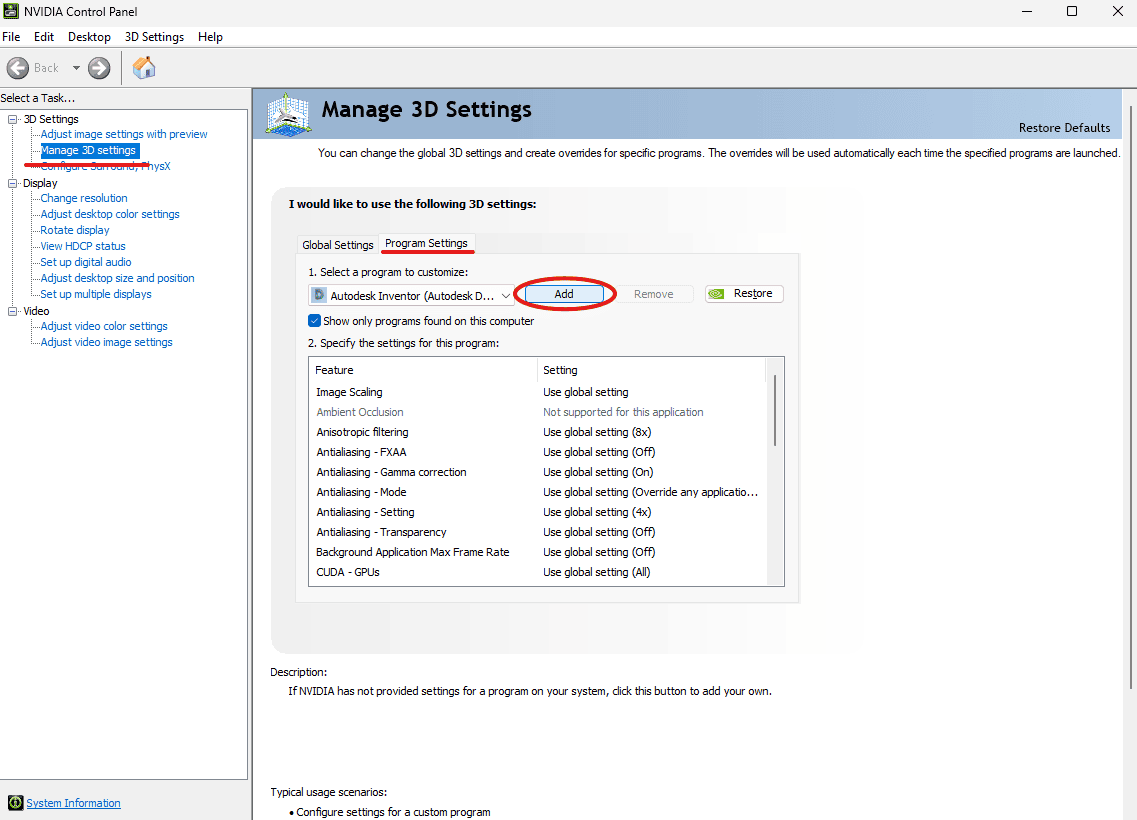Viewport: 1137px width, 820px height.
Task: Click the Use global setting (4x) value
Action: coord(598,512)
